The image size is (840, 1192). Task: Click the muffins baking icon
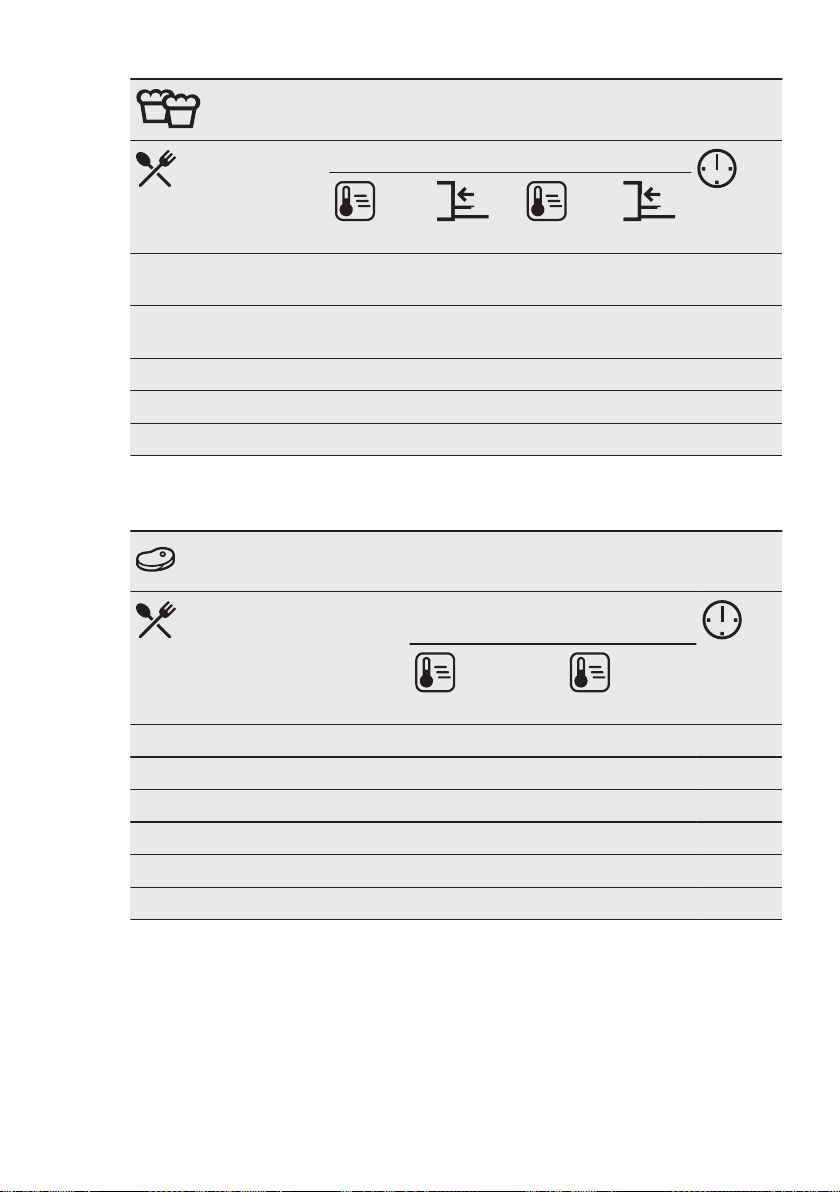tap(168, 108)
